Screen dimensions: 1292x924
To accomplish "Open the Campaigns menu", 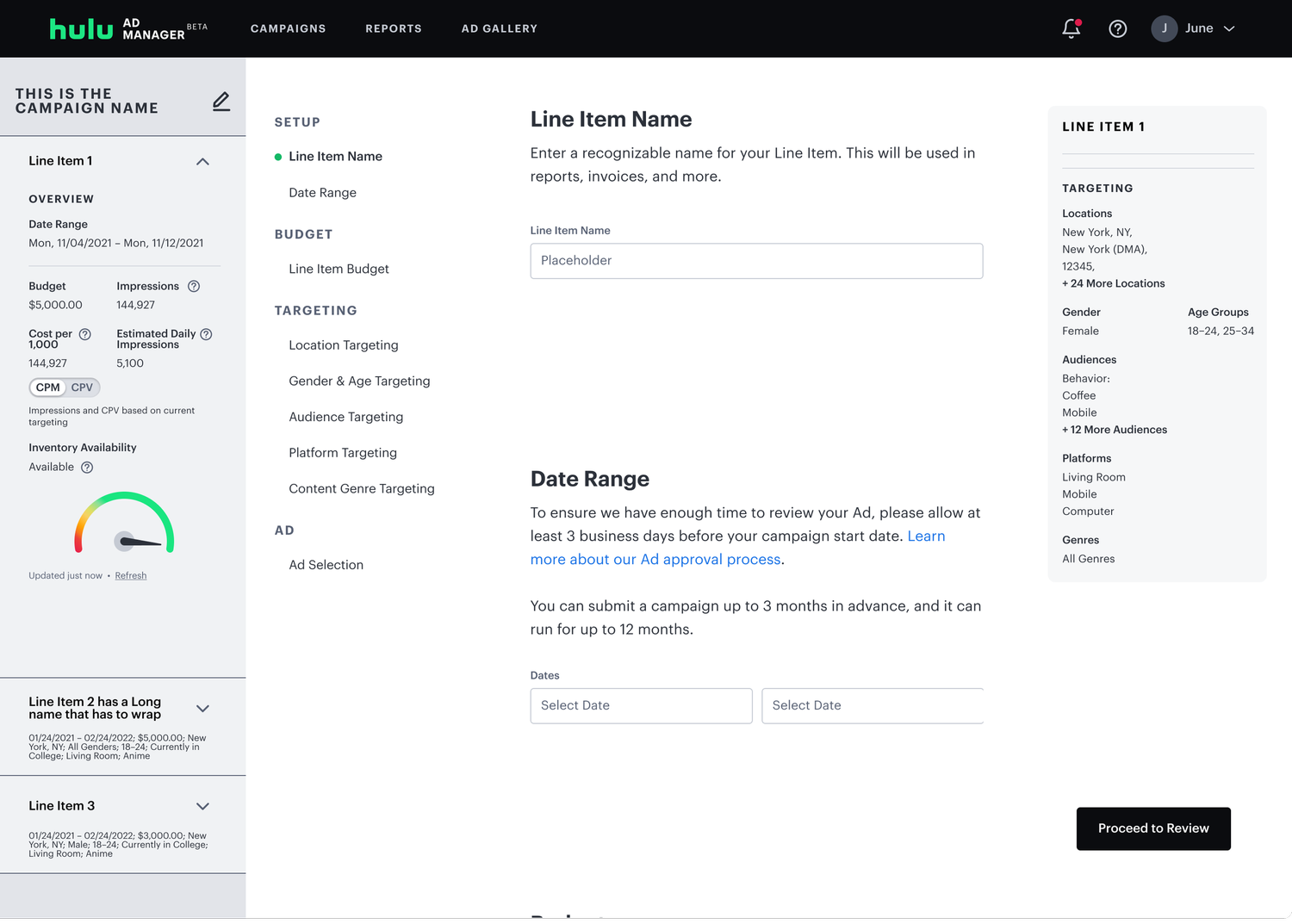I will 288,28.
